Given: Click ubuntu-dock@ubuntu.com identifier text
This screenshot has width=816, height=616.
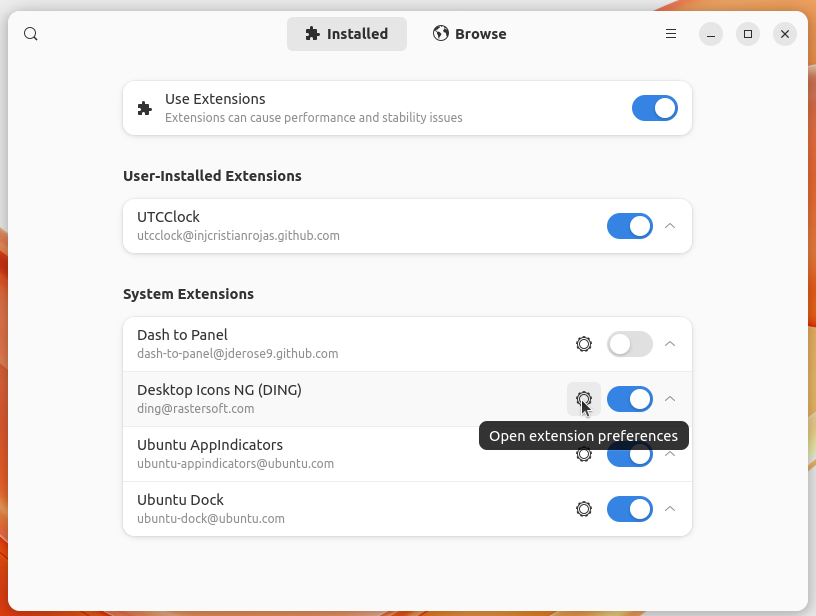Looking at the screenshot, I should click(x=211, y=519).
